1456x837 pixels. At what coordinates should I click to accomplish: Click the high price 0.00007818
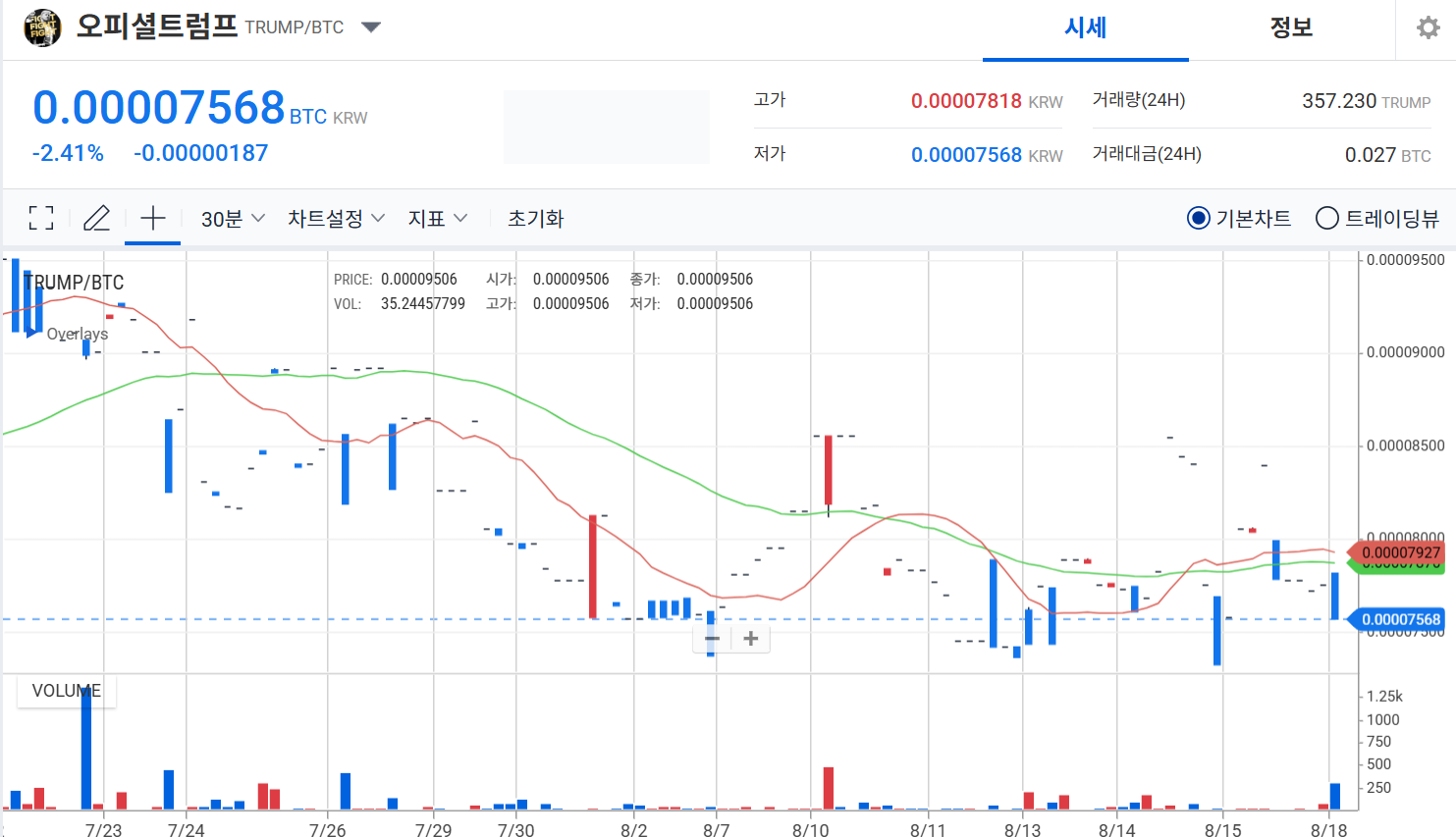966,101
